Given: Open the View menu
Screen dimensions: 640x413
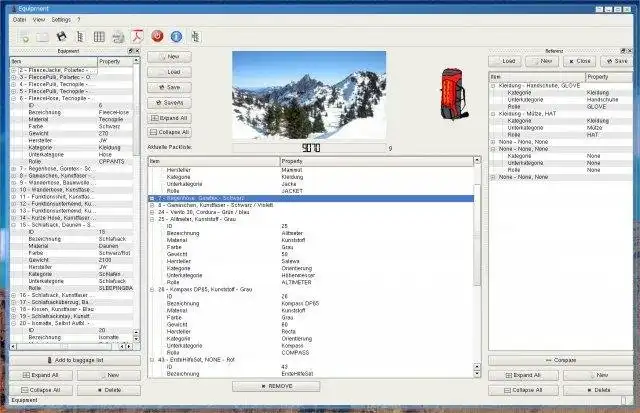Looking at the screenshot, I should pos(39,20).
